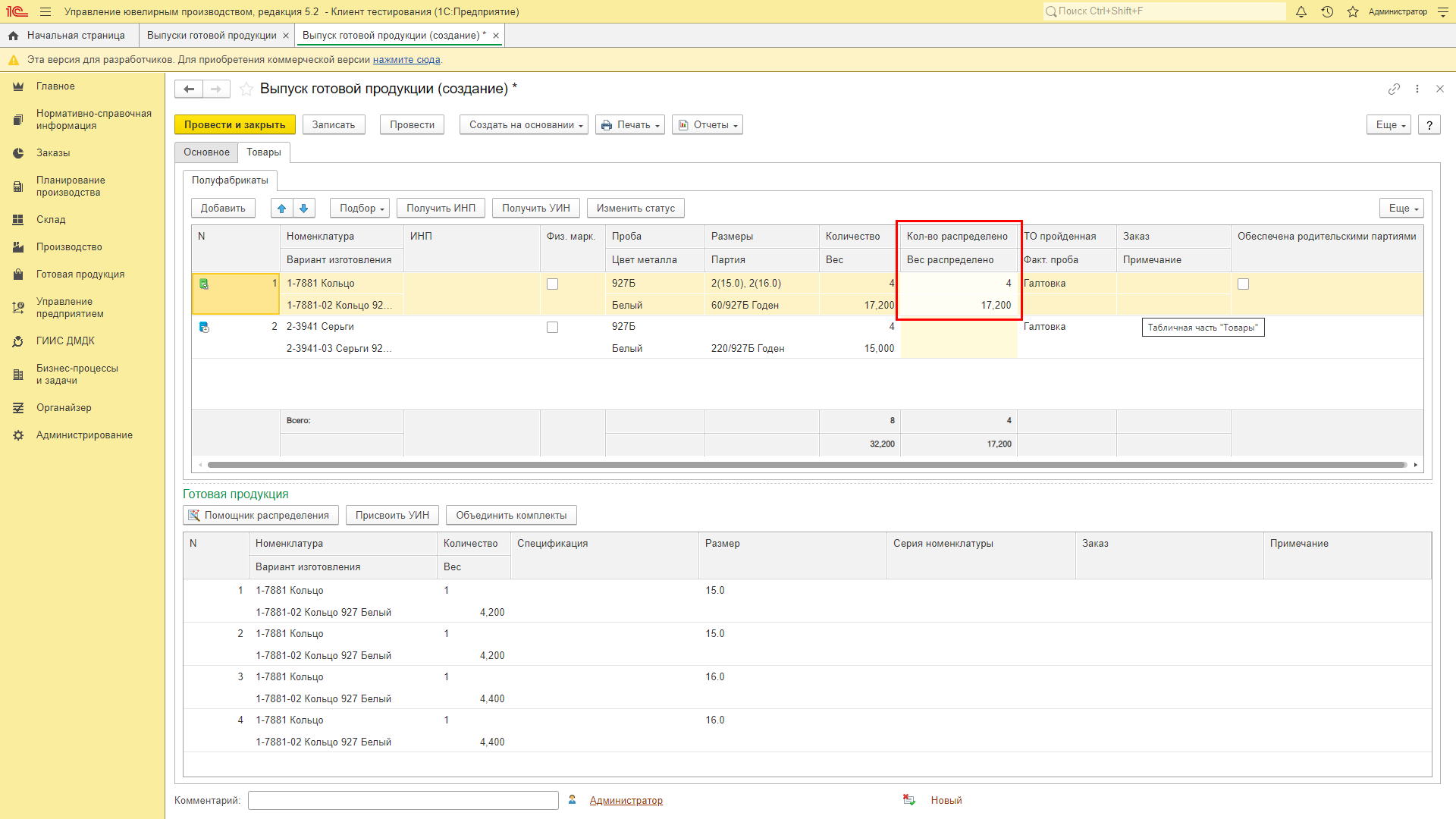Click the Записать button
Image resolution: width=1456 pixels, height=819 pixels.
(334, 125)
